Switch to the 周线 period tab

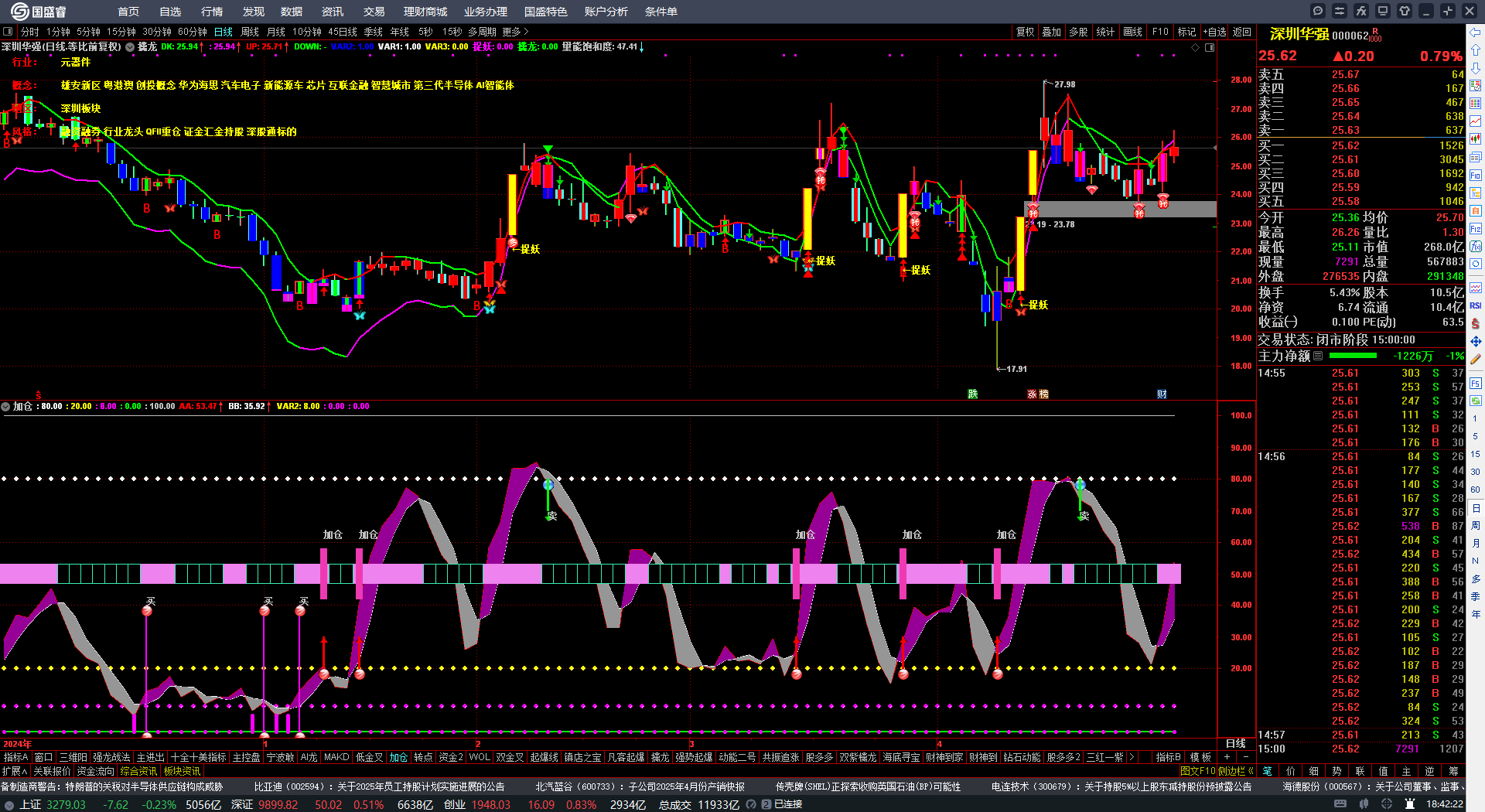tap(250, 32)
